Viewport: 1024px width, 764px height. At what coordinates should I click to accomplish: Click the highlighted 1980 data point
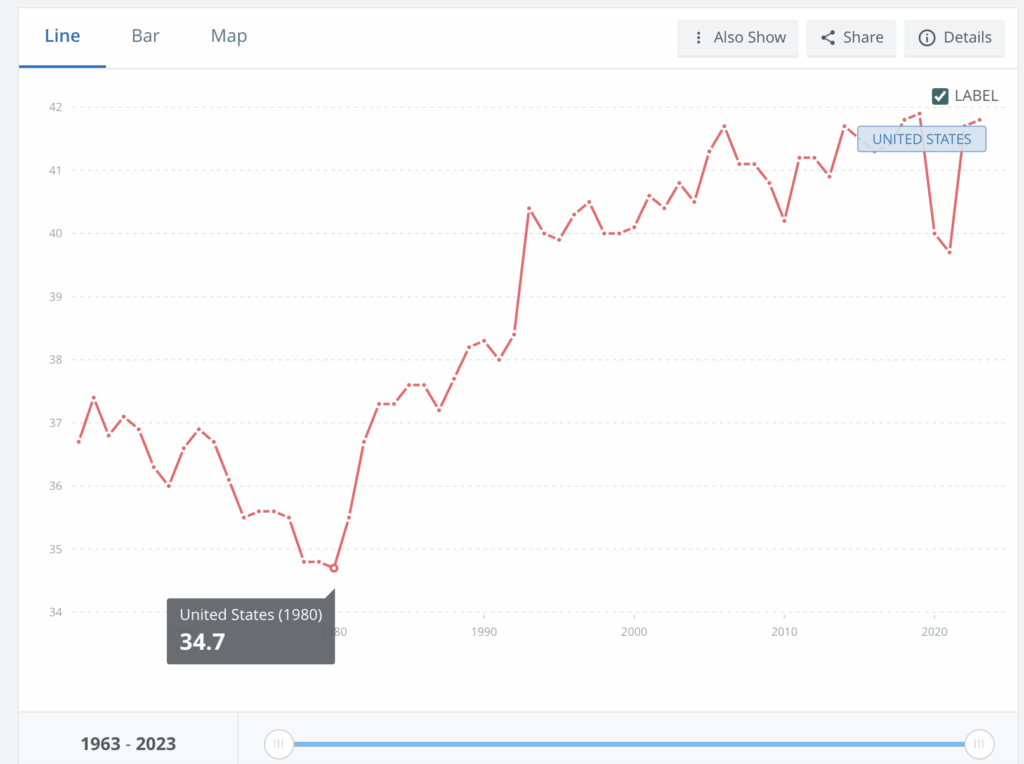tap(334, 568)
